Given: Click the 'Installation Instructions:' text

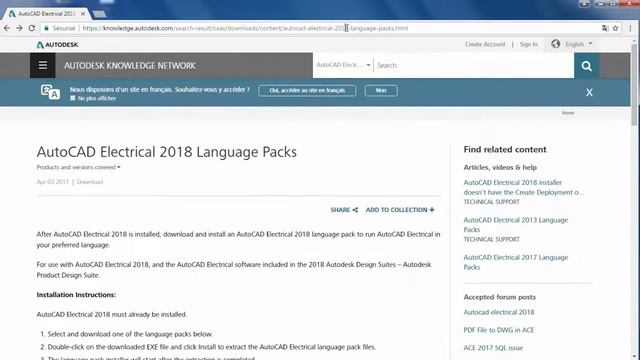Looking at the screenshot, I should coord(76,295).
